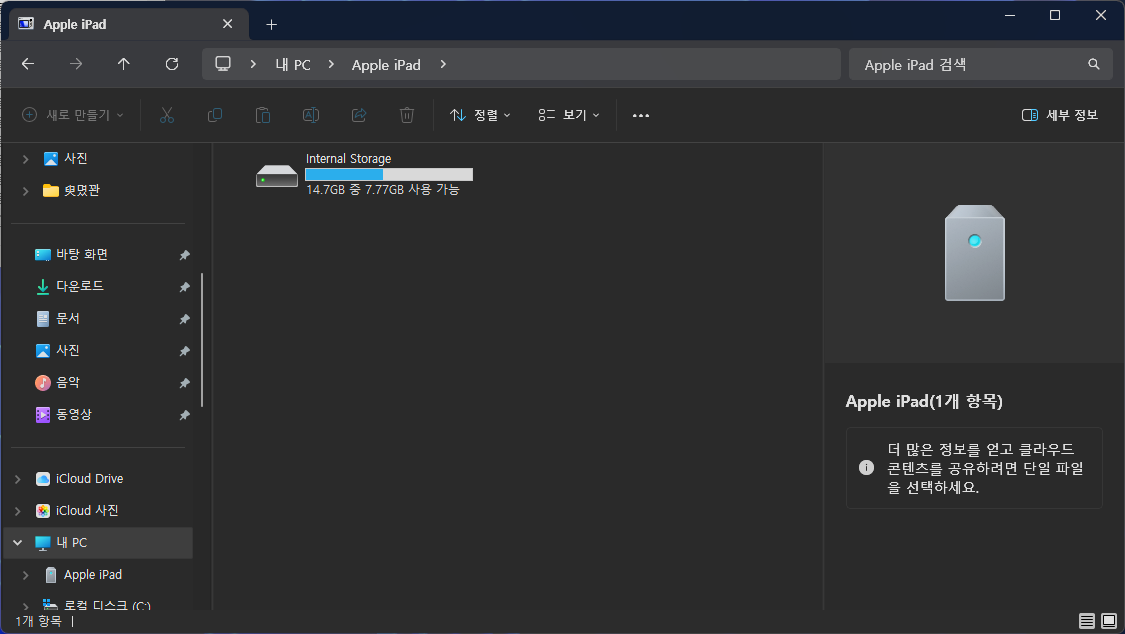Refresh the Apple iPad folder view
Viewport: 1125px width, 634px height.
(171, 64)
